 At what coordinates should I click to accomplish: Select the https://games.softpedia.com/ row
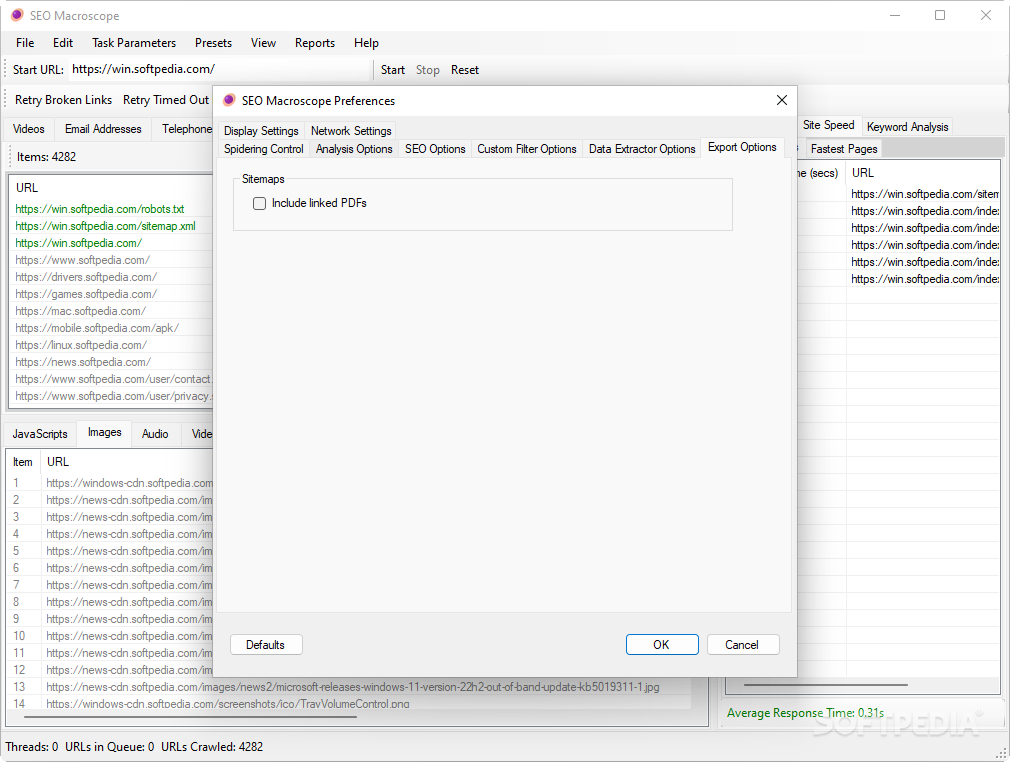point(110,294)
